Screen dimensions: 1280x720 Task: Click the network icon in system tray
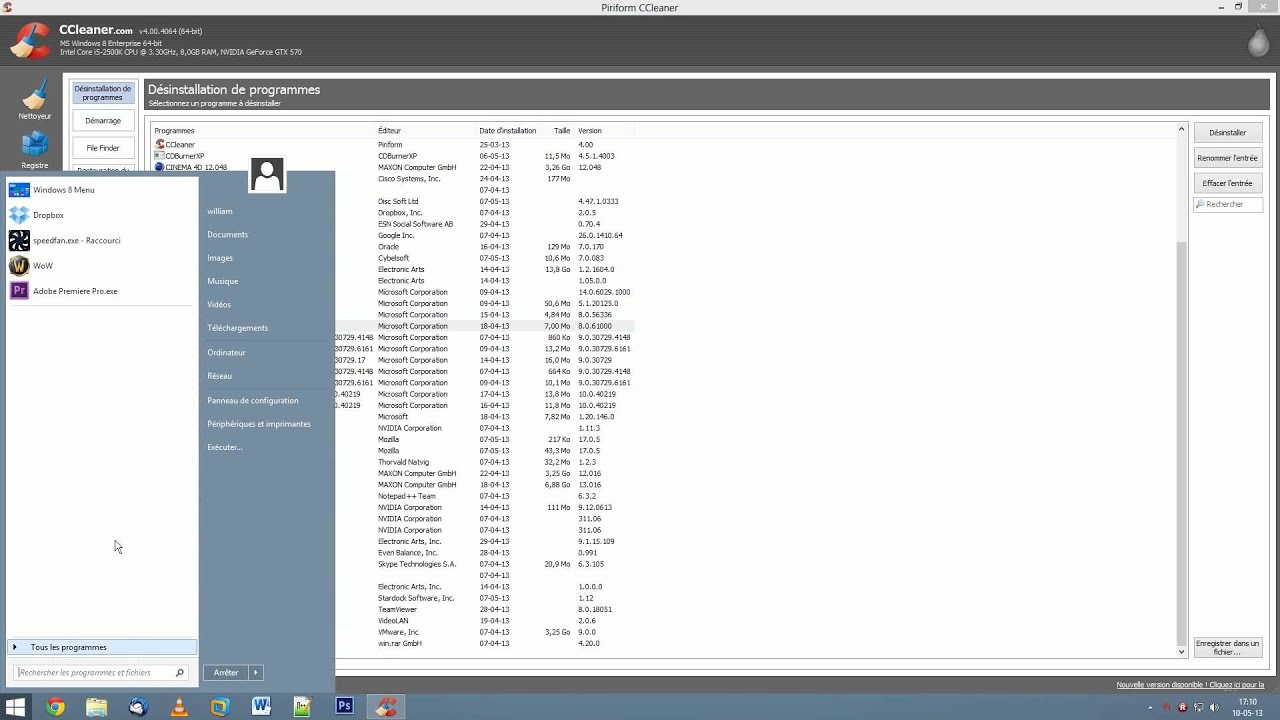pyautogui.click(x=1200, y=707)
